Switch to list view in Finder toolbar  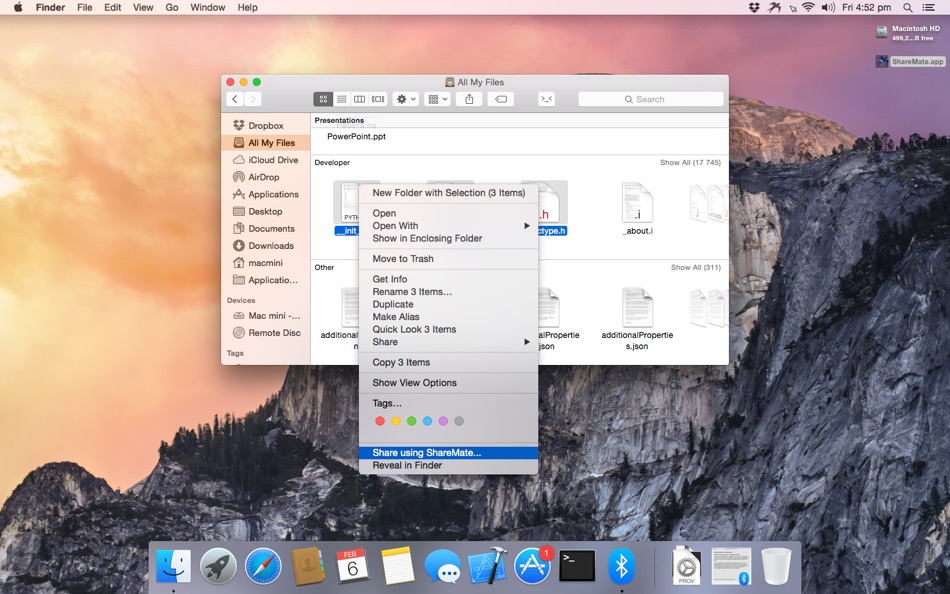point(342,99)
